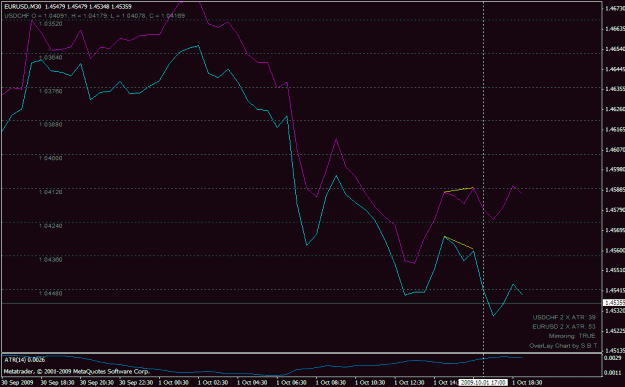This screenshot has width=625, height=387.
Task: Click the ATR(14) 0.0026 indicator label
Action: point(25,360)
